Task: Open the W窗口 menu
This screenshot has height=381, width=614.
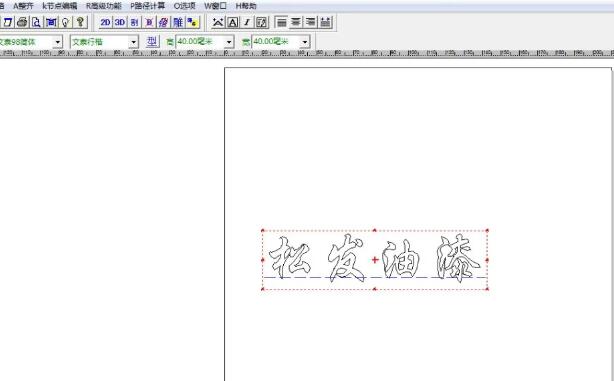Action: [215, 6]
